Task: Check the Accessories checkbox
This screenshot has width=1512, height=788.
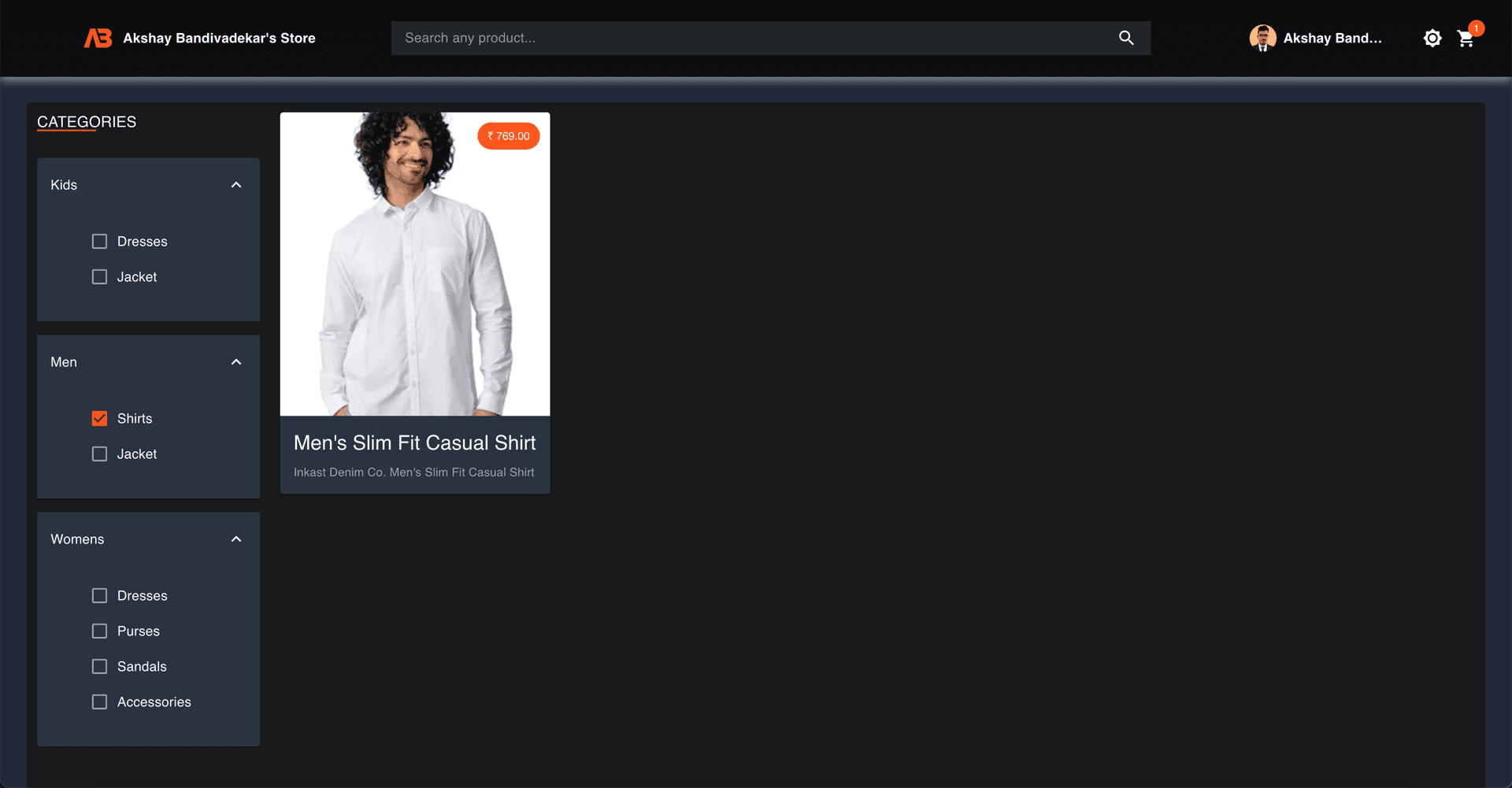Action: click(x=99, y=702)
